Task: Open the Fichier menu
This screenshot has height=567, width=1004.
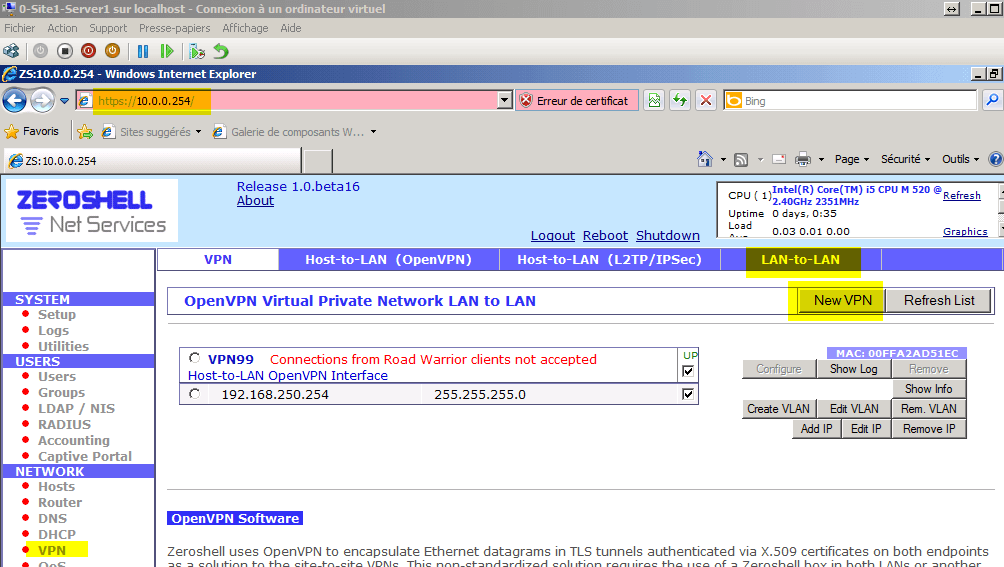Action: coord(20,28)
